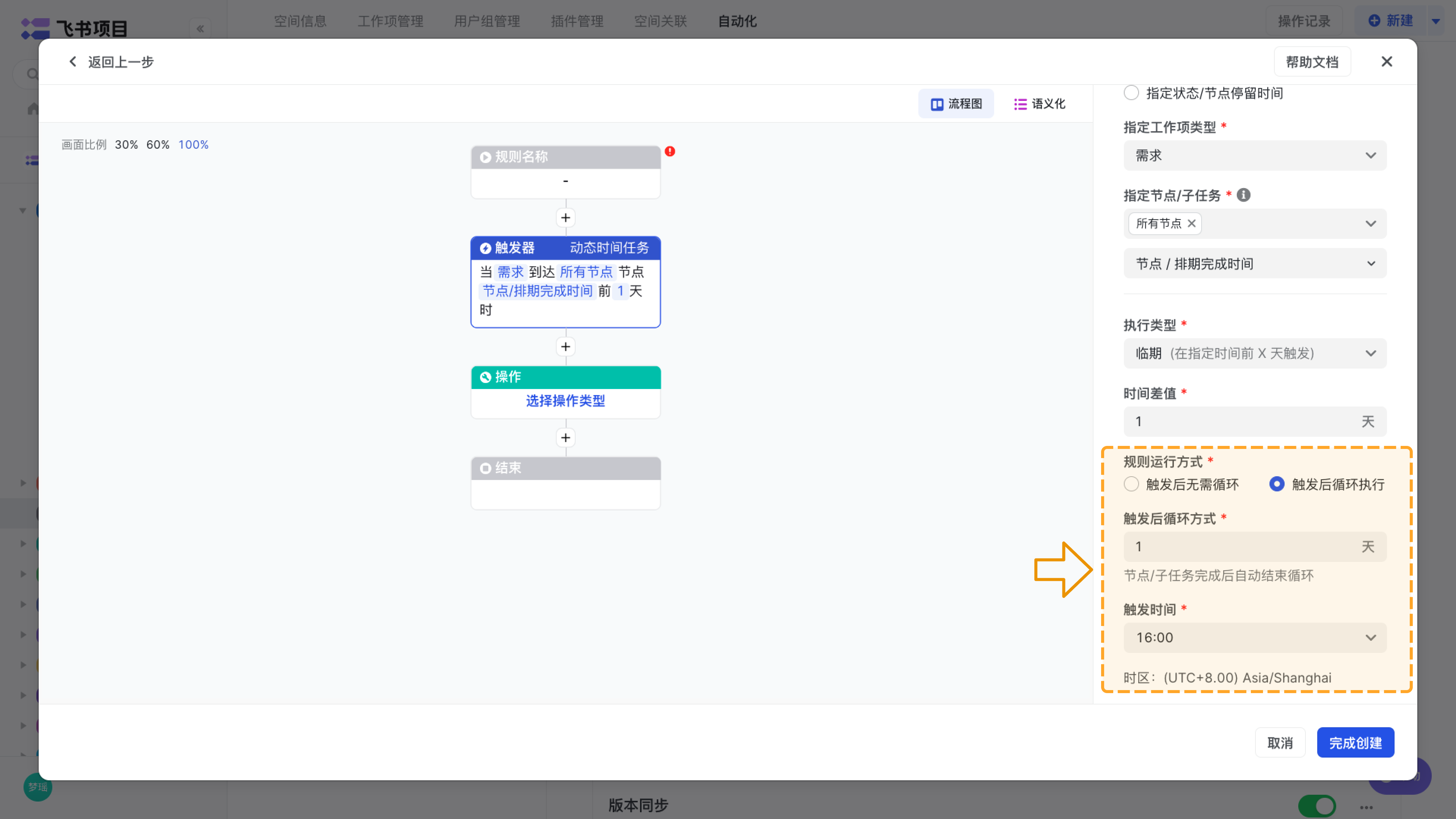Viewport: 1456px width, 819px height.
Task: Click the 时间差值 days input field
Action: (1255, 422)
